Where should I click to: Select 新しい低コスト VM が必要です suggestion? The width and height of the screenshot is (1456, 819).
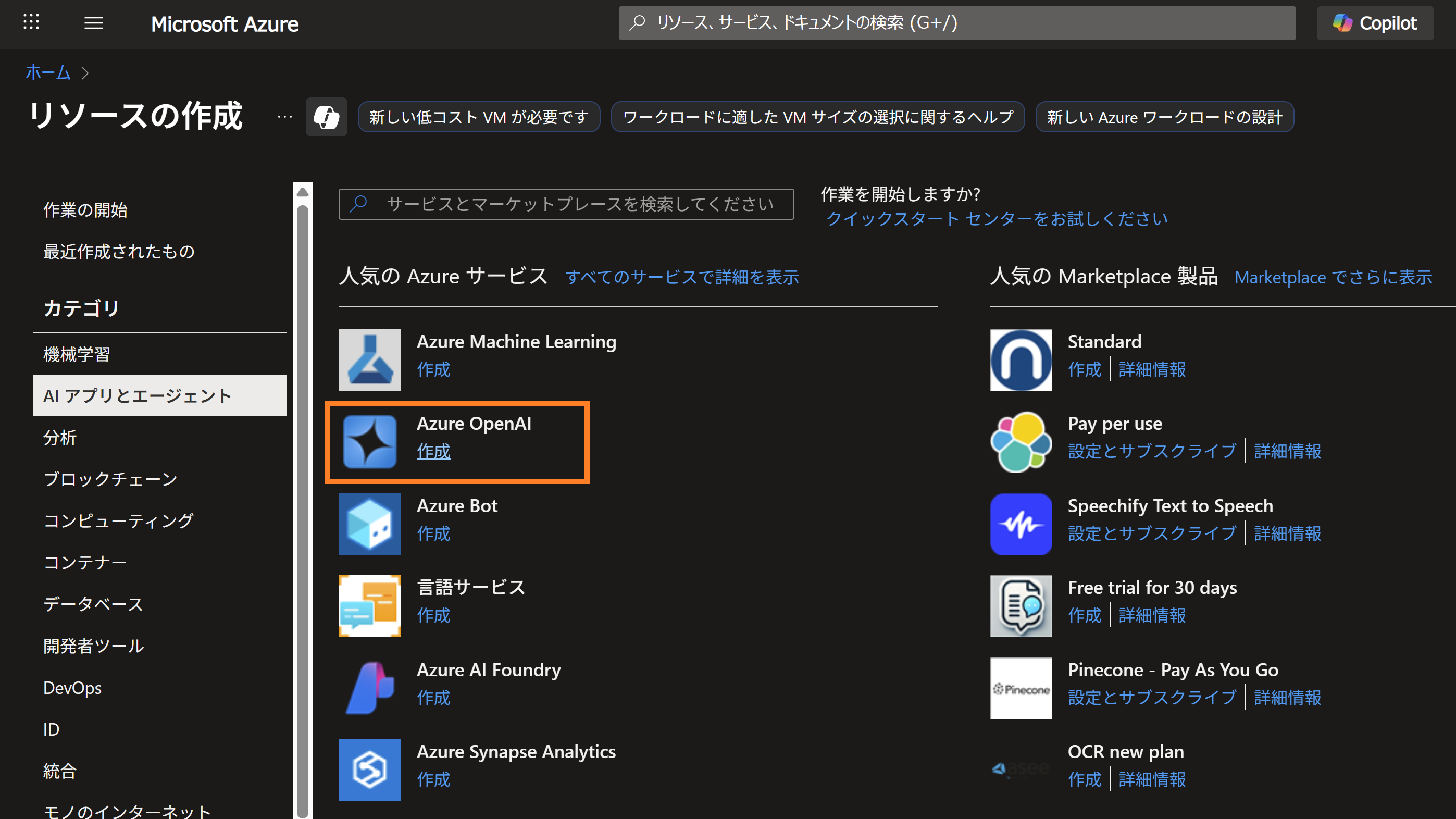tap(479, 117)
